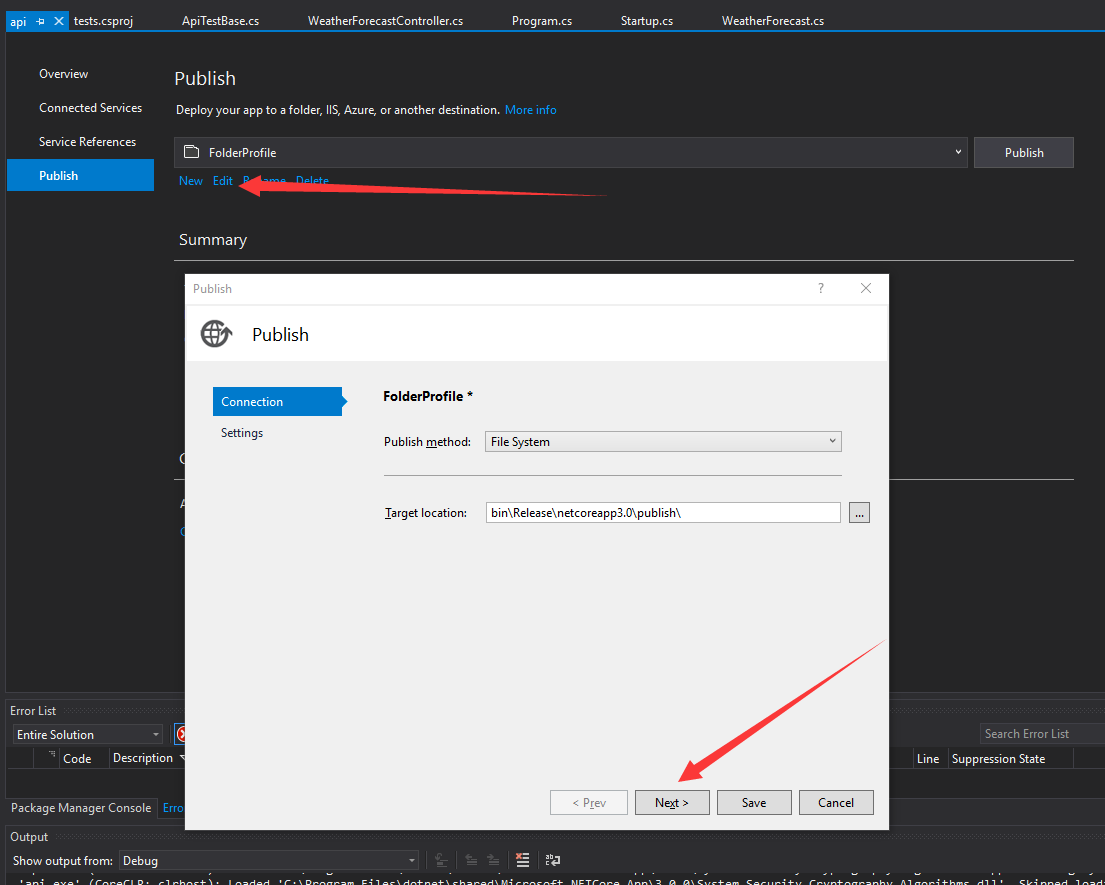Switch to tests.csproj tab
This screenshot has height=885, width=1105.
click(x=104, y=21)
